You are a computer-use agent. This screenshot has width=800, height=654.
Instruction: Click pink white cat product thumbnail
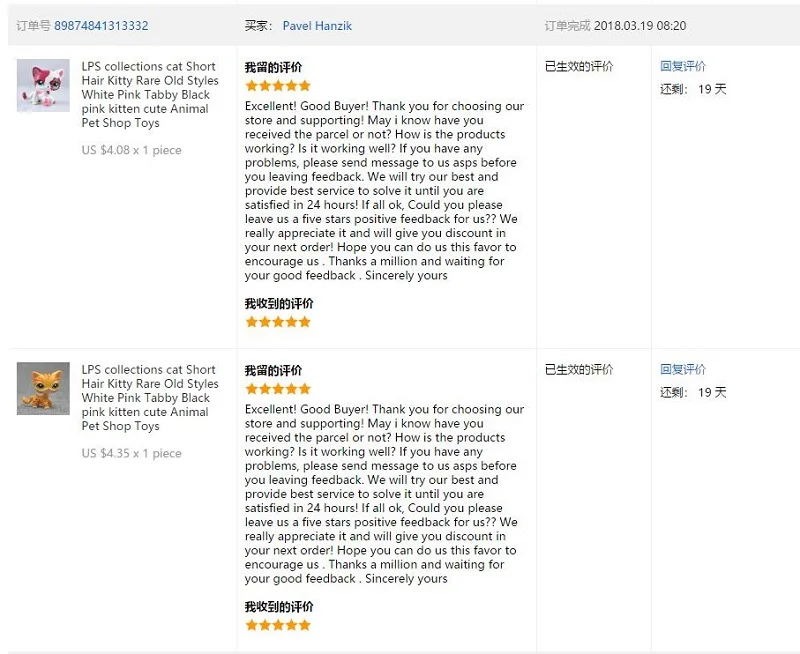coord(43,85)
